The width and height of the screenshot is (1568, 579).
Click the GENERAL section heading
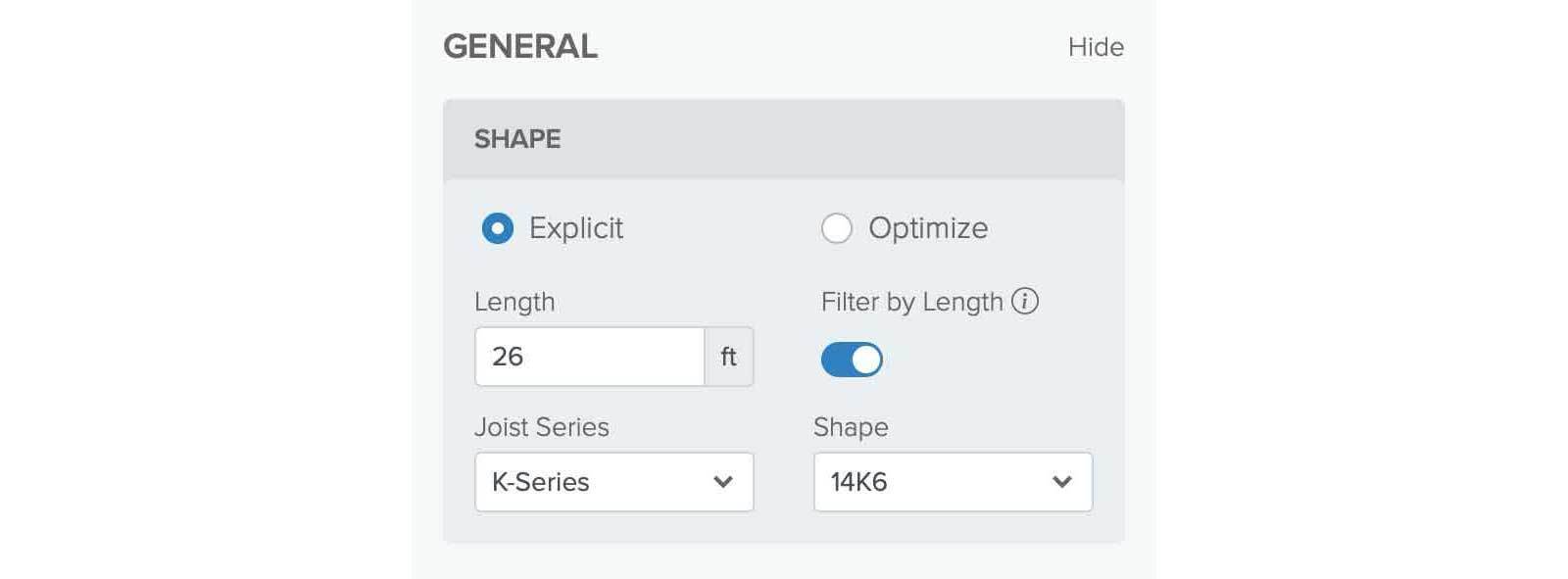tap(520, 47)
